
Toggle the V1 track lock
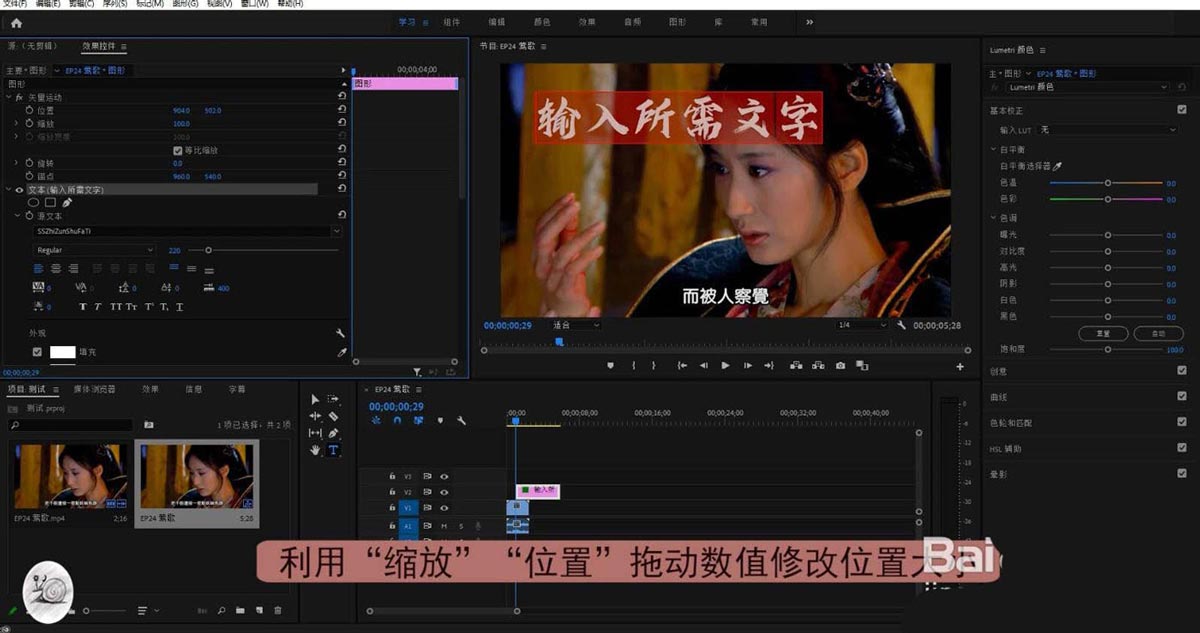pos(392,508)
